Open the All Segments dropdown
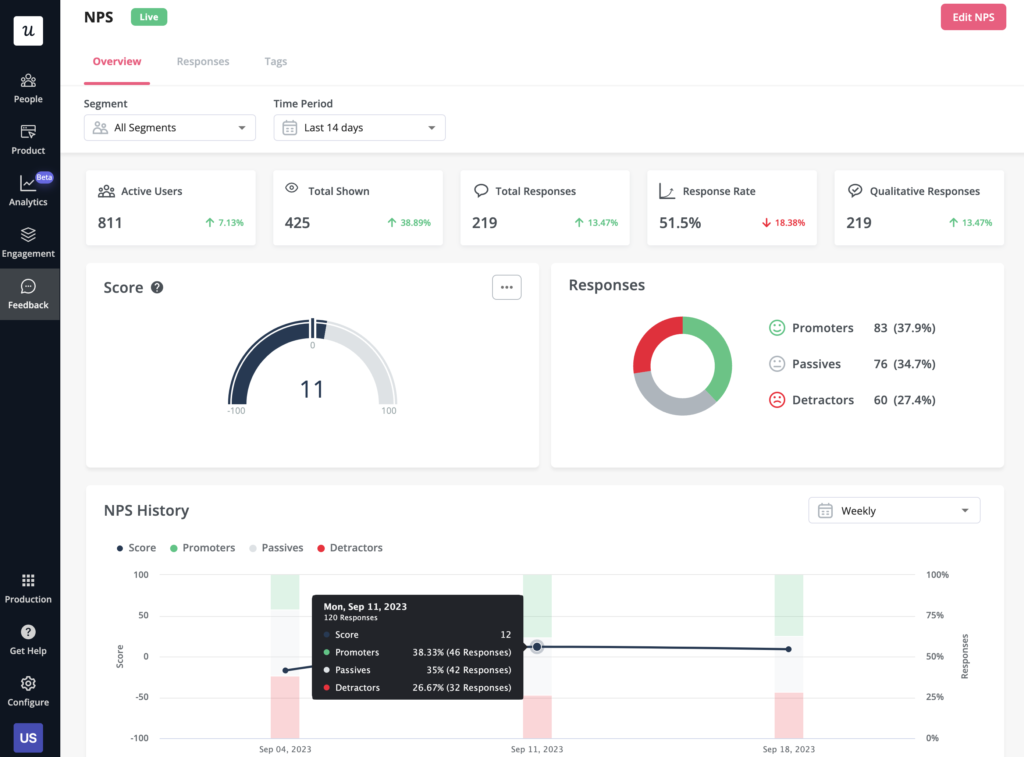The width and height of the screenshot is (1024, 757). (x=169, y=127)
